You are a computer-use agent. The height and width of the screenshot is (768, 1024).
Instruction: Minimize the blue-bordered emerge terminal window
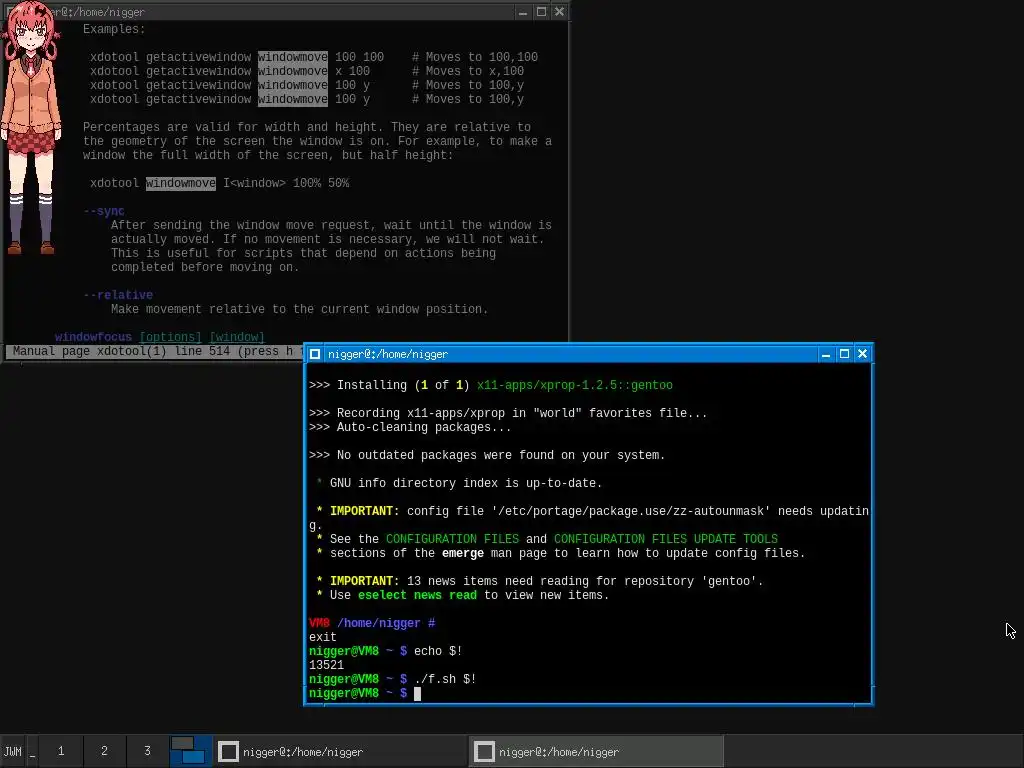825,354
